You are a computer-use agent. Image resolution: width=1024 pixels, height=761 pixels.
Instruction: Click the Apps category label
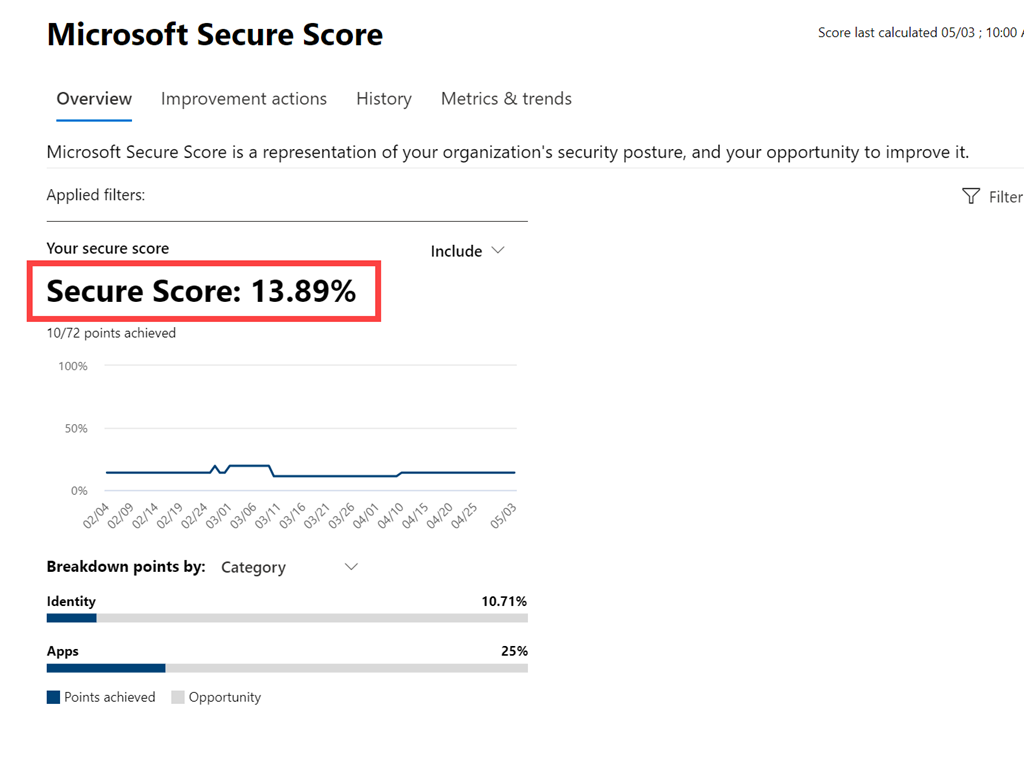(x=63, y=651)
